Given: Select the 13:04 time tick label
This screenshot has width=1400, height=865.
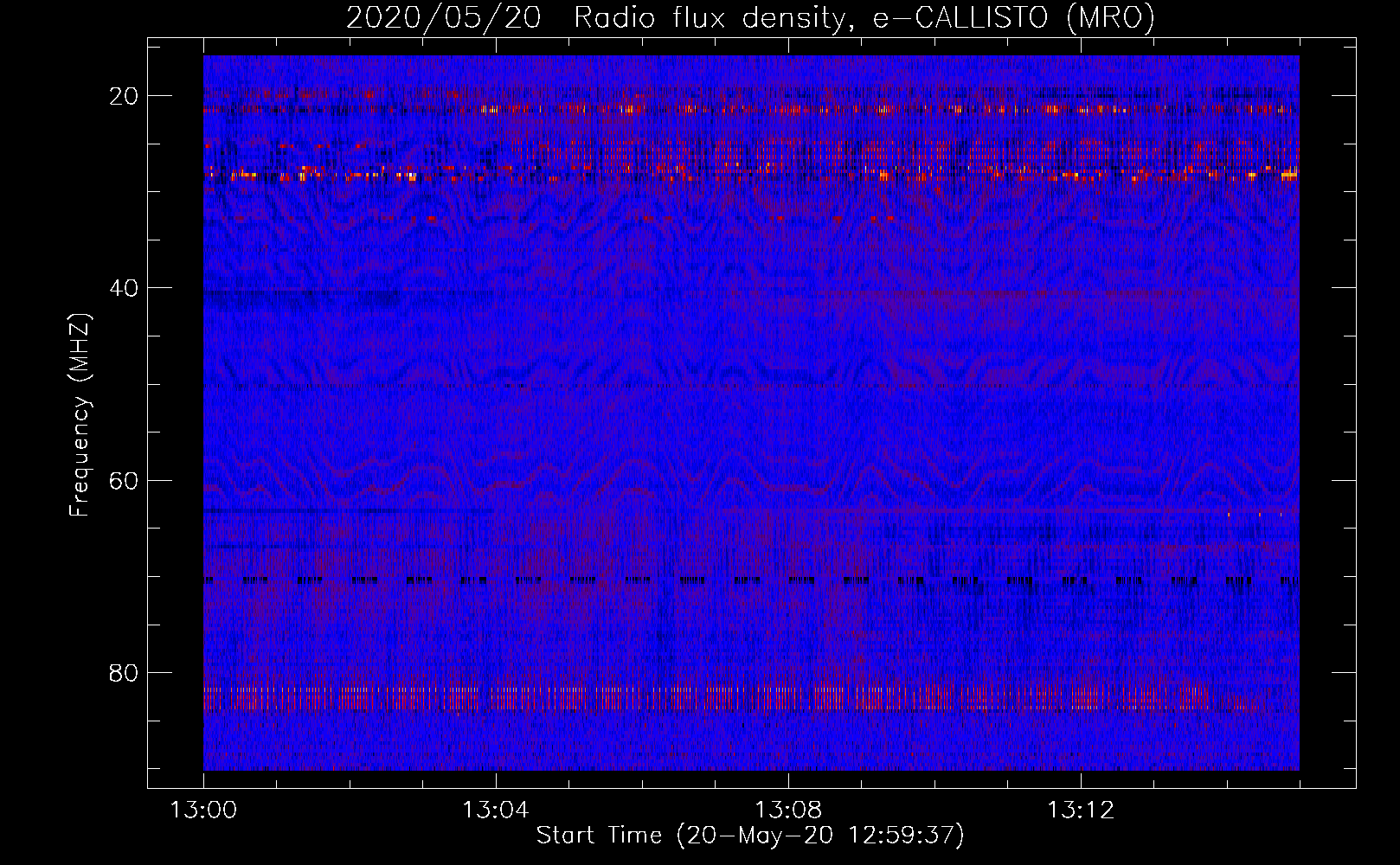Looking at the screenshot, I should point(495,811).
